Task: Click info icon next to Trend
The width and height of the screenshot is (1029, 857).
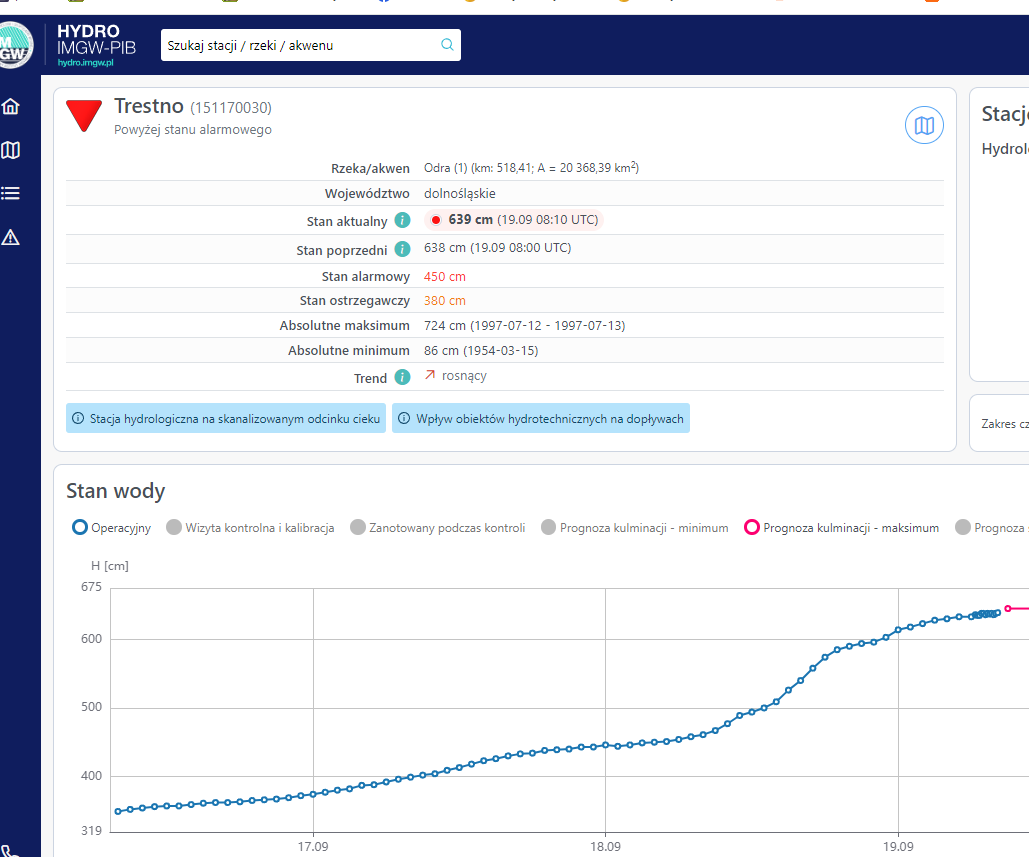Action: pos(402,377)
